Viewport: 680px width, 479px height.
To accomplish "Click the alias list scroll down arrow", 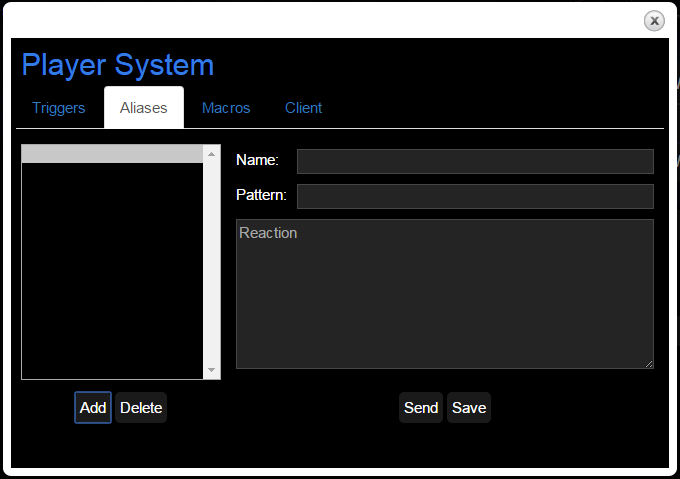I will [211, 370].
